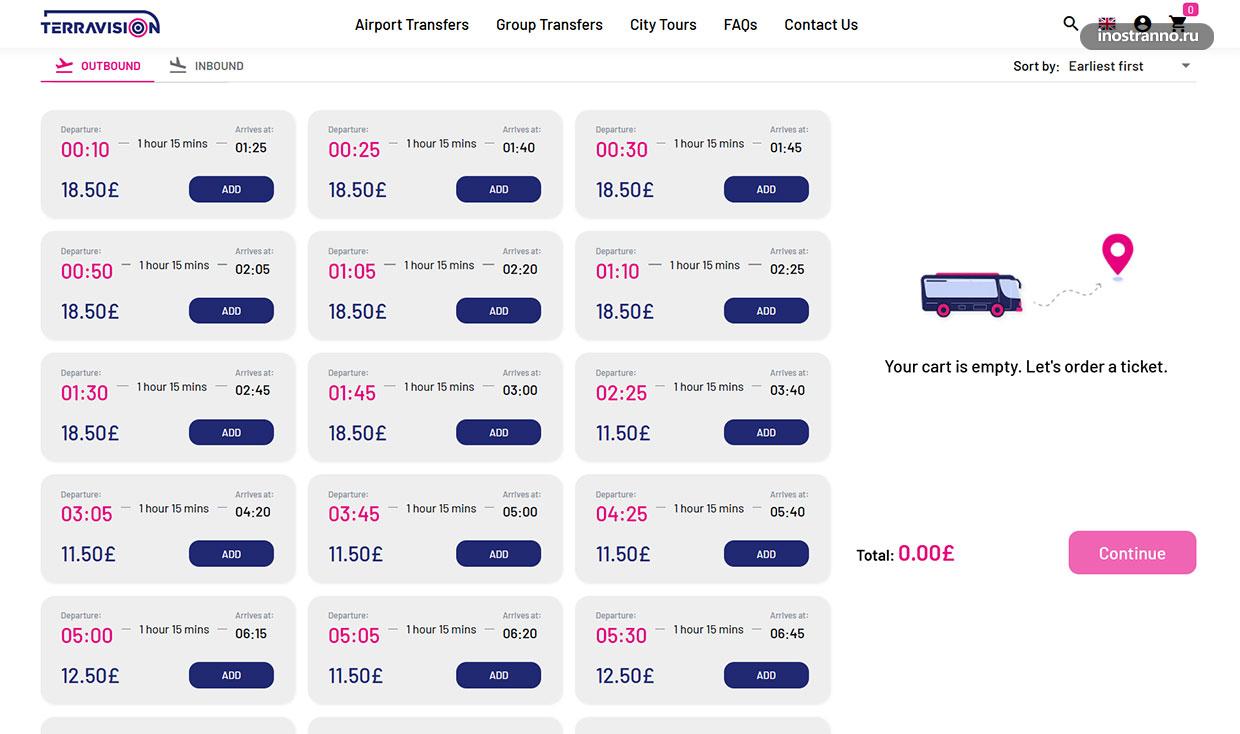Screen dimensions: 1240x734
Task: Open the user account icon
Action: 1143,23
